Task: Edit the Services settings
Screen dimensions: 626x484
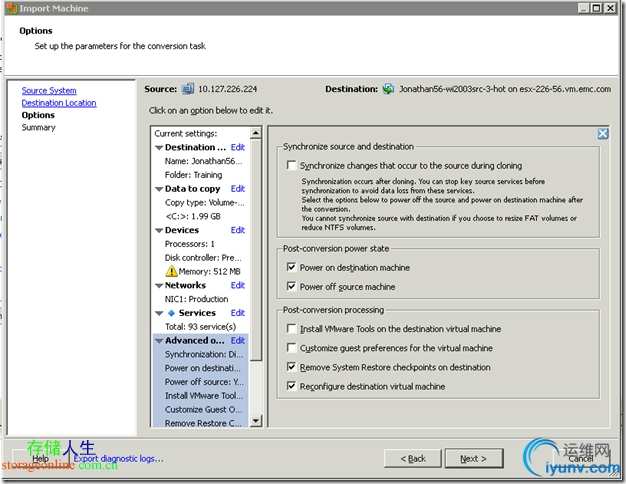Action: point(238,313)
